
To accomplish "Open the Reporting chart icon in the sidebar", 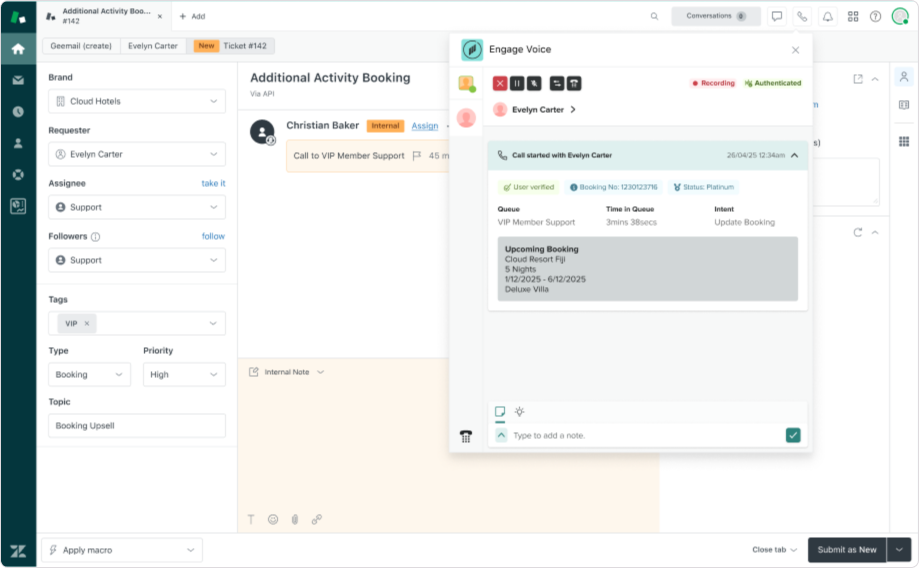I will [x=18, y=206].
